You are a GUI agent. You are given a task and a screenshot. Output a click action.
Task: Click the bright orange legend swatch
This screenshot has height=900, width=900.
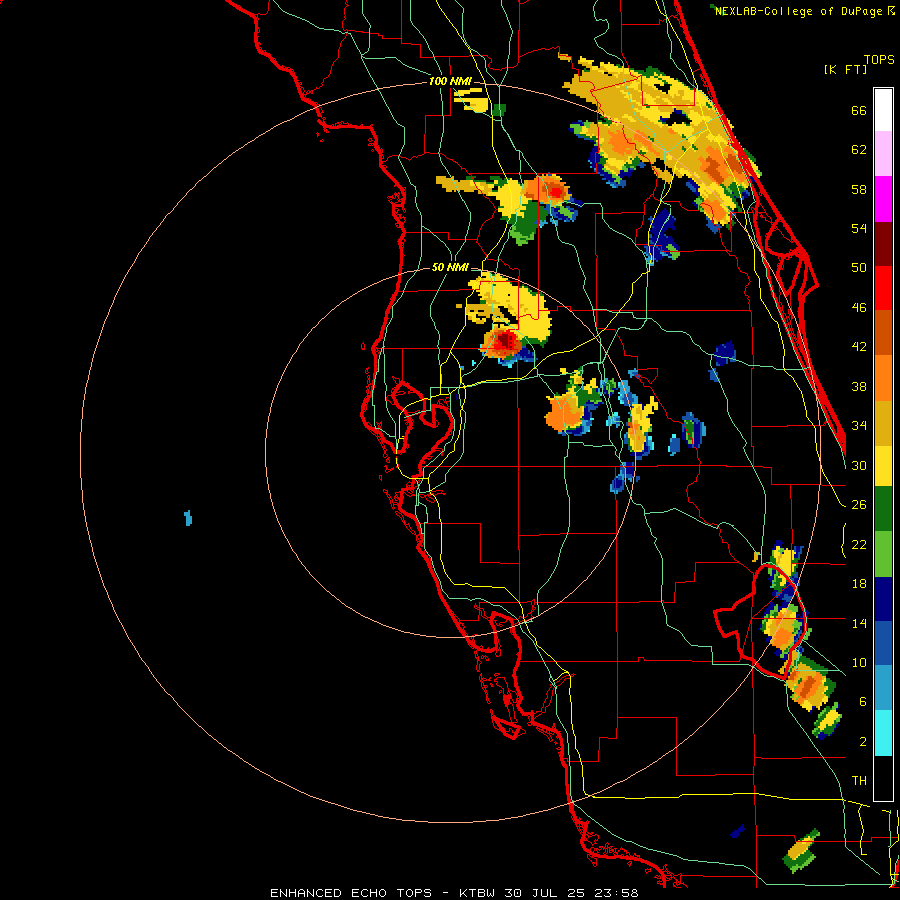pos(883,378)
